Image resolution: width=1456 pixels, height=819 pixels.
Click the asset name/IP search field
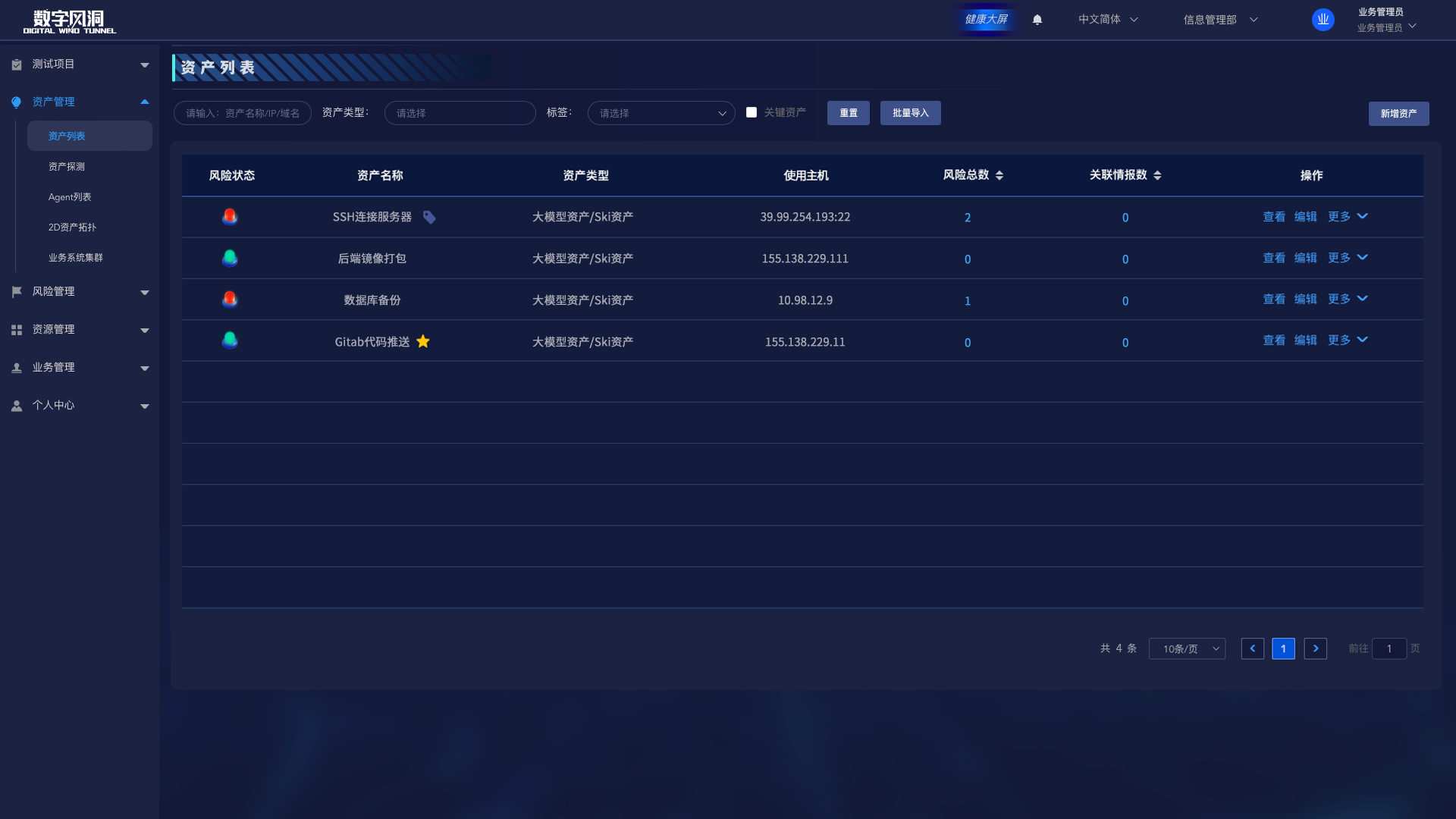243,113
